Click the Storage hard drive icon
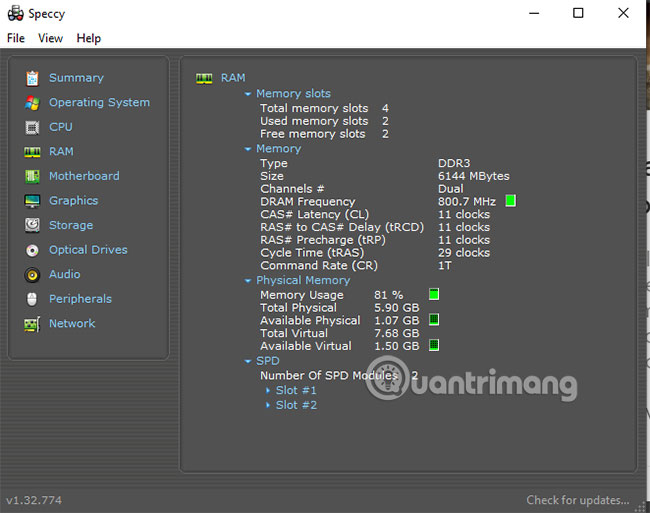 [x=32, y=225]
